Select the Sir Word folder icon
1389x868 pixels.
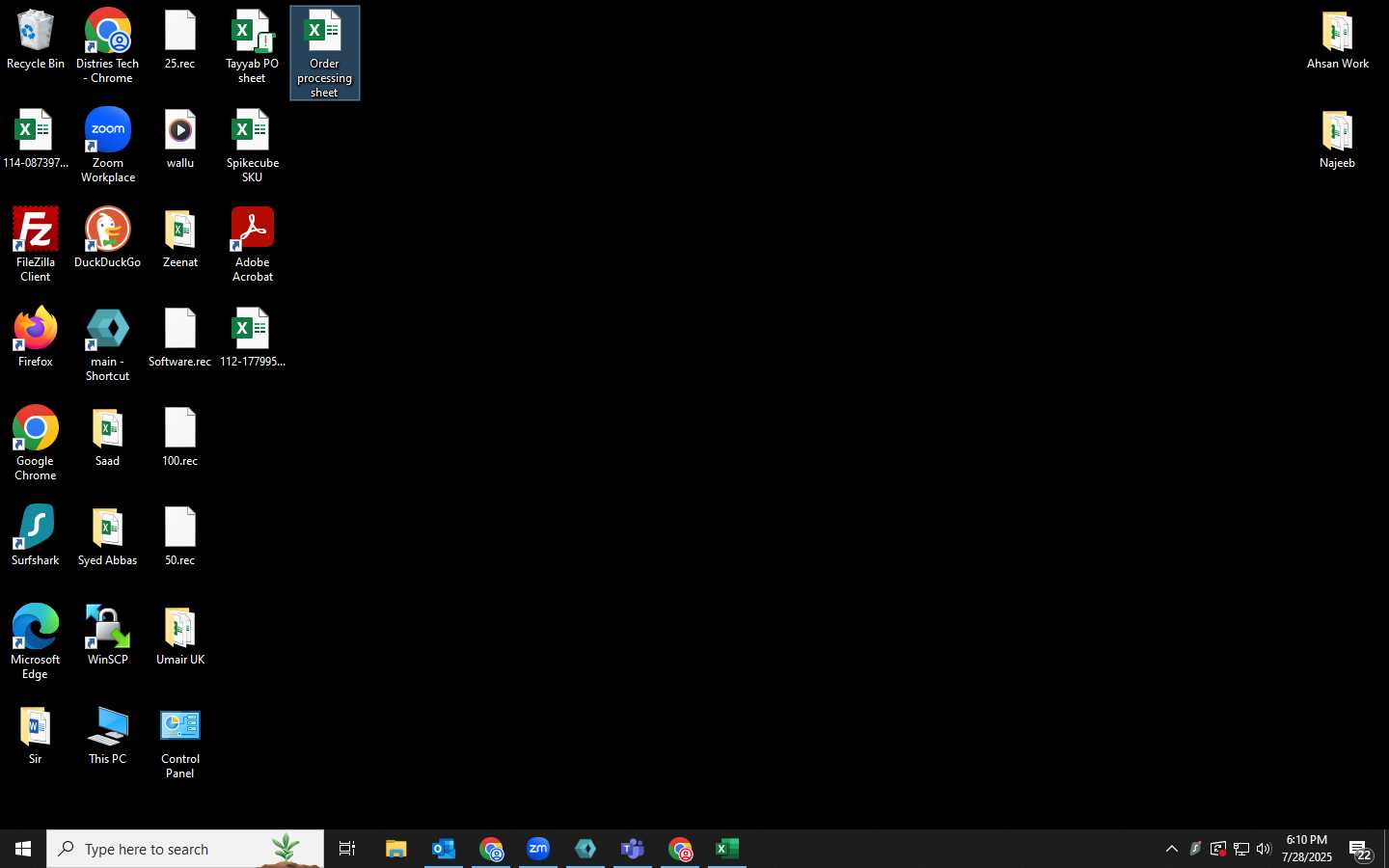(36, 735)
